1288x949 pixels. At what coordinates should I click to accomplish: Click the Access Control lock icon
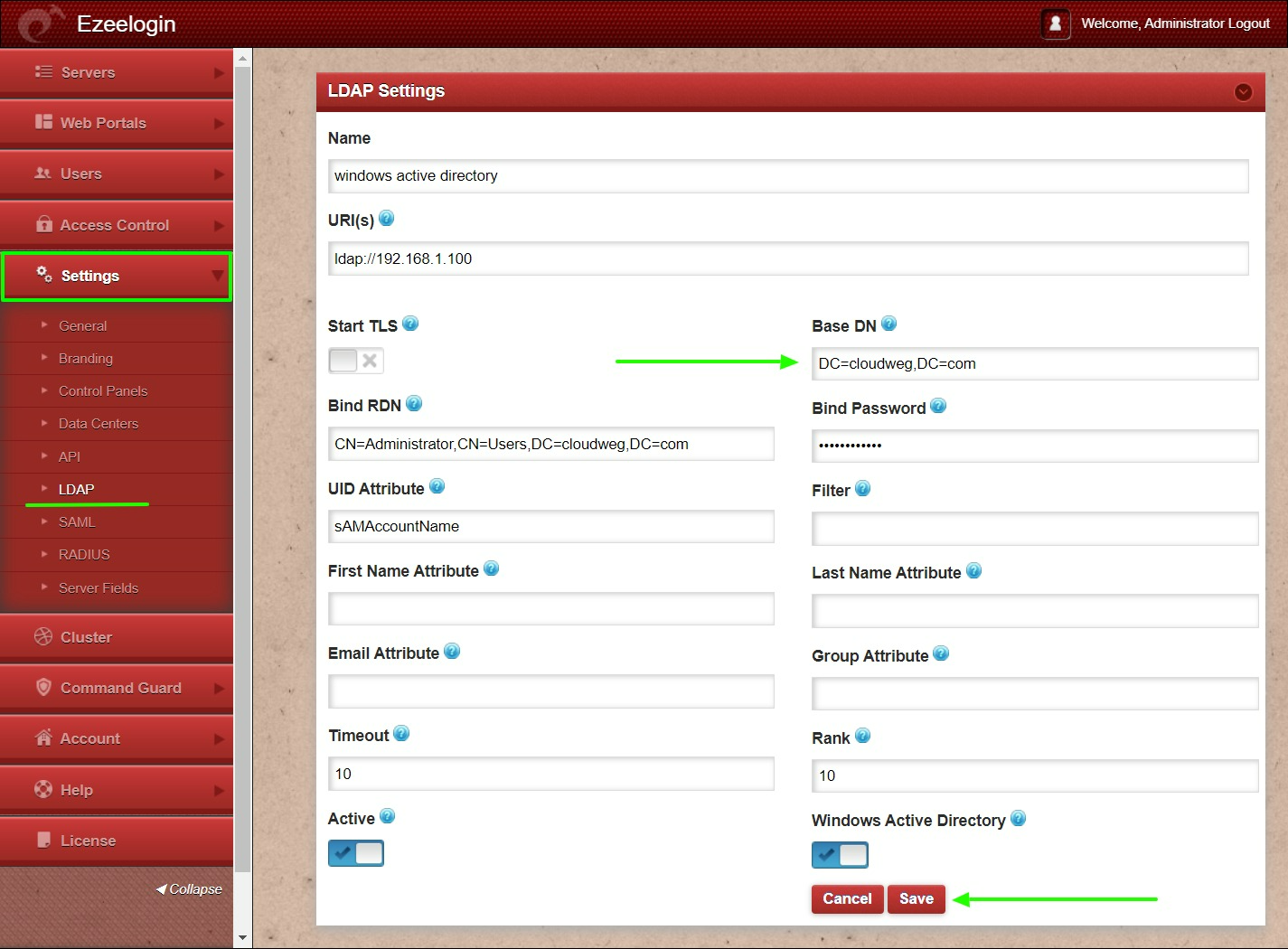[x=43, y=223]
